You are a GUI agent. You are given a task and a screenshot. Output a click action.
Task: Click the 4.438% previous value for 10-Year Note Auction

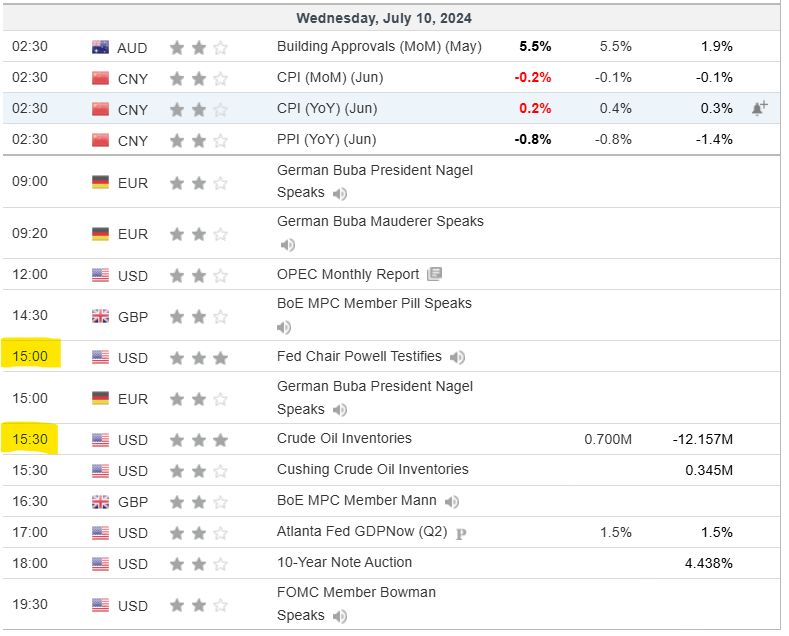[708, 563]
